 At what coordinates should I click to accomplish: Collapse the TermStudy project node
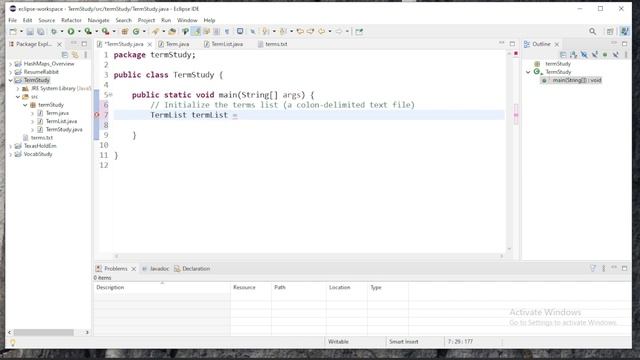click(11, 80)
